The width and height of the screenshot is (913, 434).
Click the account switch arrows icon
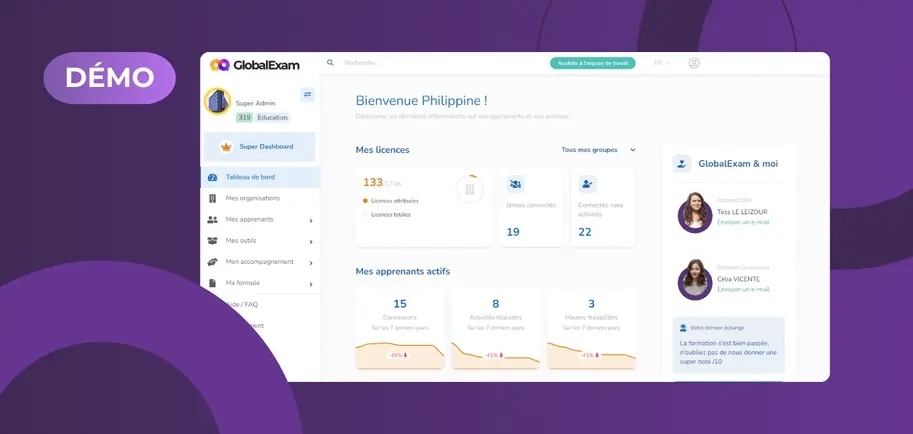point(308,95)
